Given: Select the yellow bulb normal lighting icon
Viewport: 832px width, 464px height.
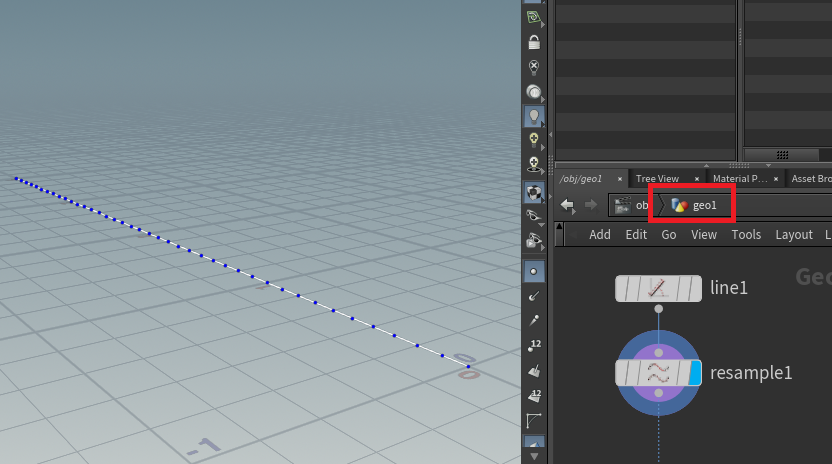Looking at the screenshot, I should 534,140.
